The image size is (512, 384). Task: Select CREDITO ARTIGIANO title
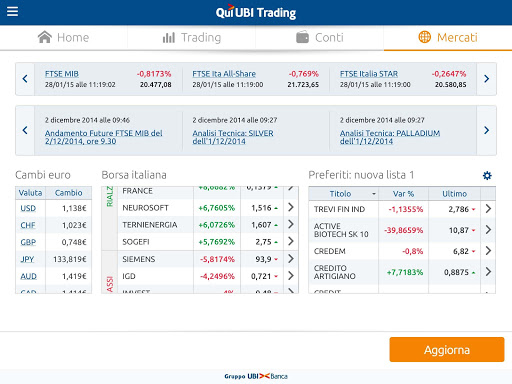(x=335, y=272)
